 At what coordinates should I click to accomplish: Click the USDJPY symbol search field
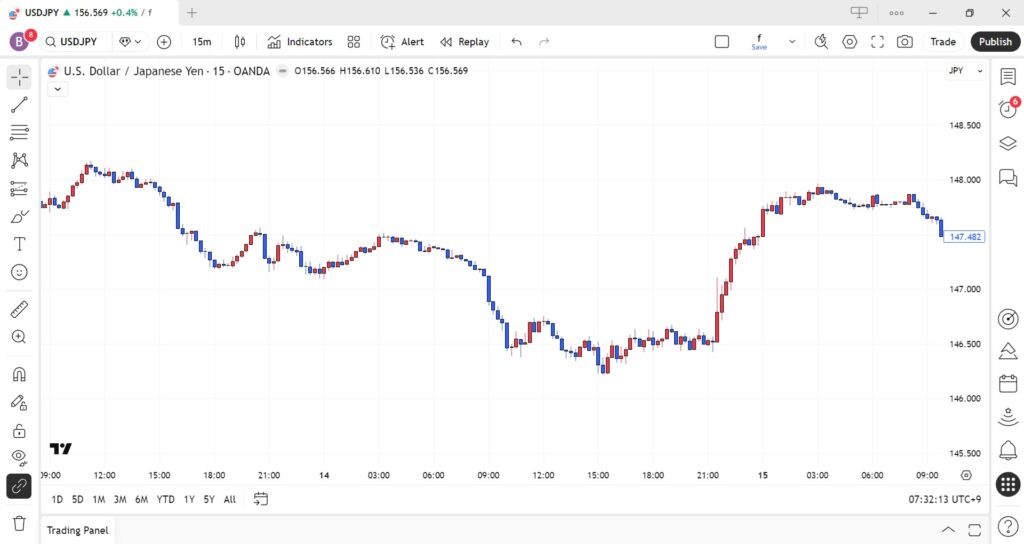[78, 42]
